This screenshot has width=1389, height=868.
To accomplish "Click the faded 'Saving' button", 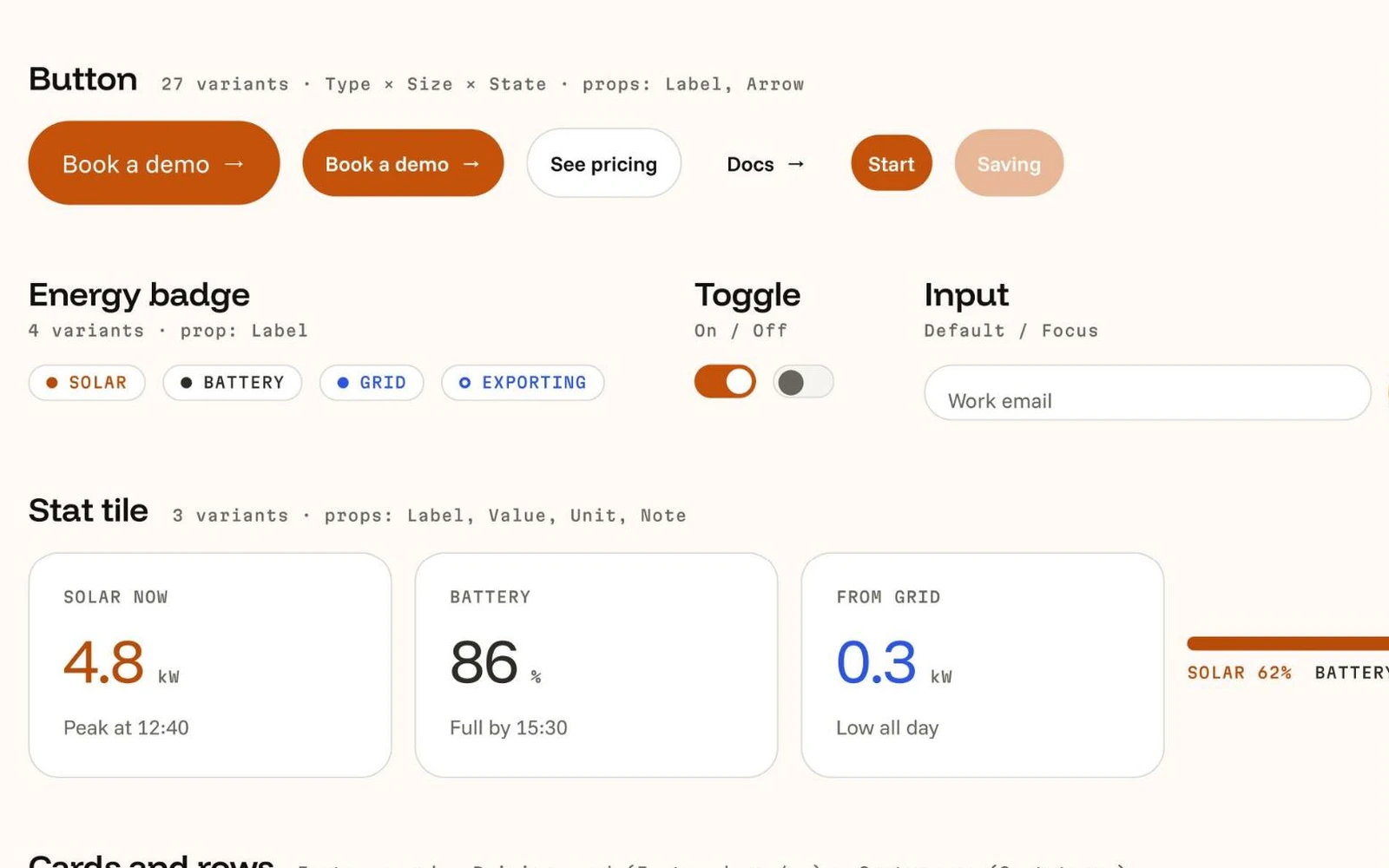I will coord(1009,163).
